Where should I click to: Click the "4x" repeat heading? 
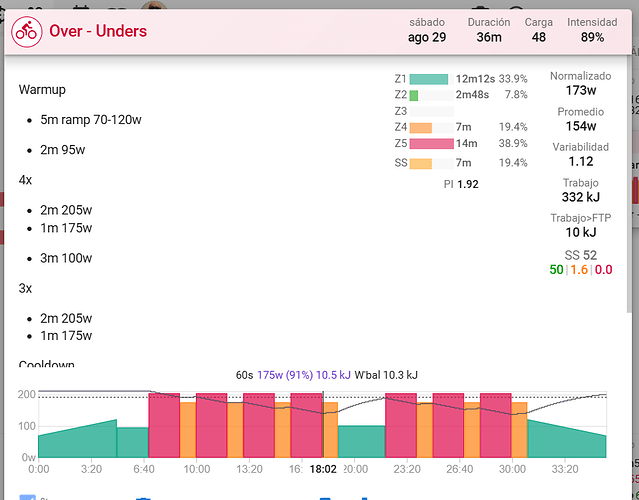coord(25,180)
